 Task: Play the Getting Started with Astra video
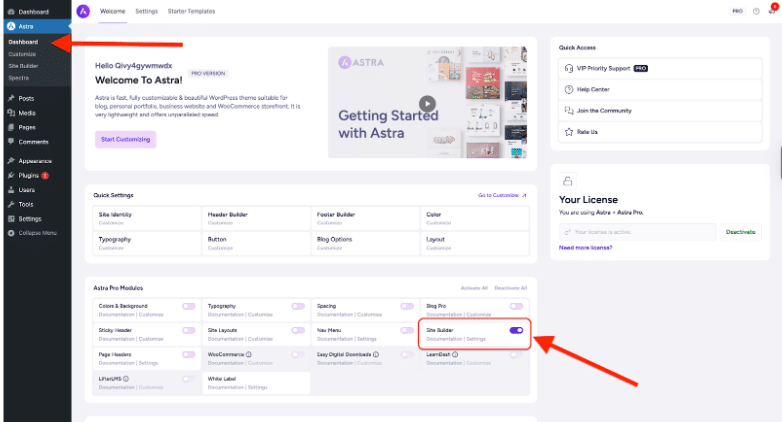pos(427,104)
